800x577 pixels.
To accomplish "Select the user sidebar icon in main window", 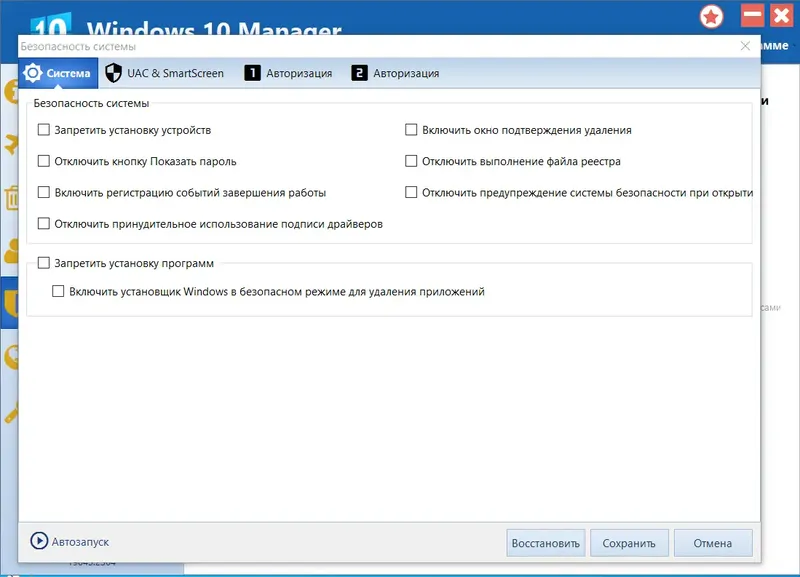I will [x=12, y=251].
